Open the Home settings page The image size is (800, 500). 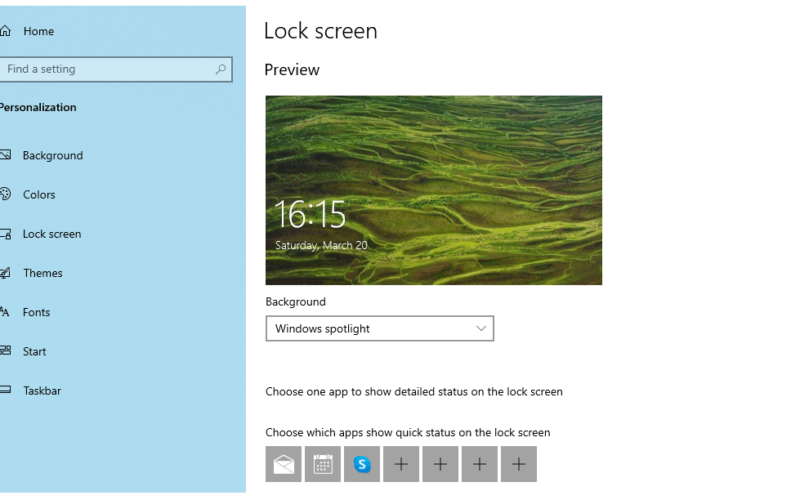[x=38, y=31]
